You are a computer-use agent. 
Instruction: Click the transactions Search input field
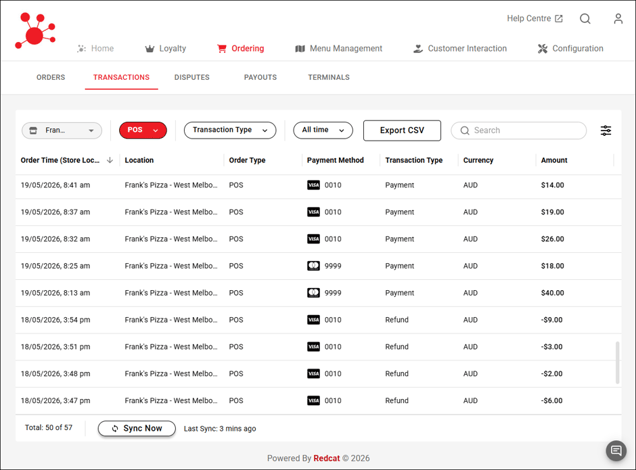click(x=519, y=131)
